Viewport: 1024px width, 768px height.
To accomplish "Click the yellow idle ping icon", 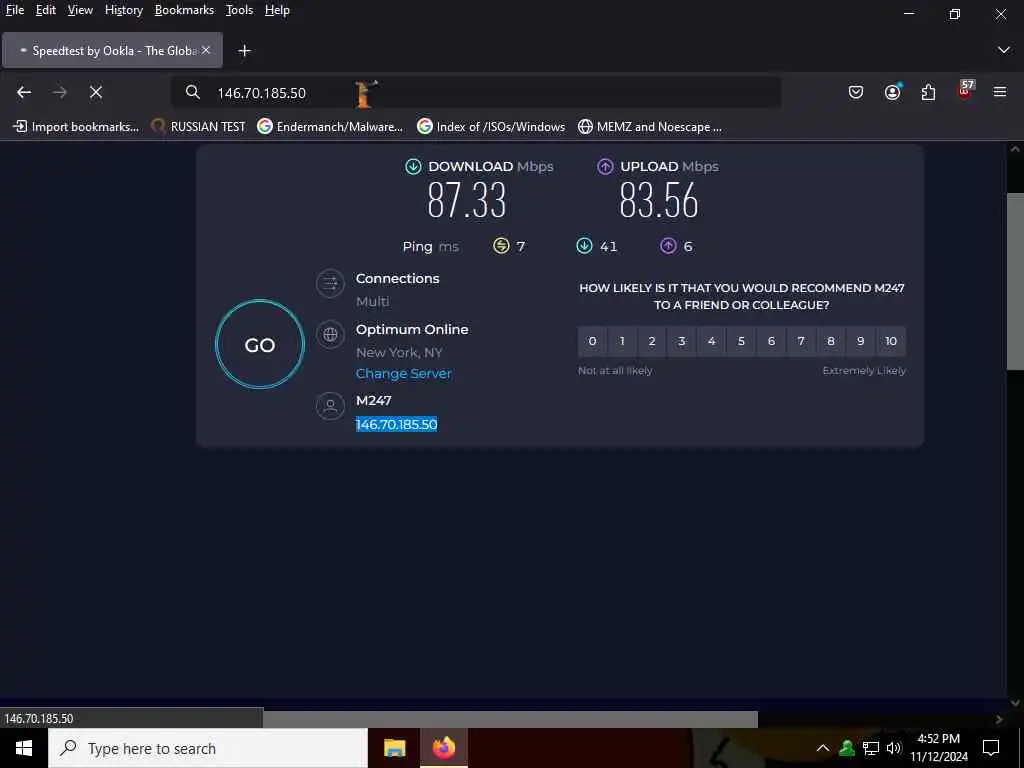I will pyautogui.click(x=501, y=246).
